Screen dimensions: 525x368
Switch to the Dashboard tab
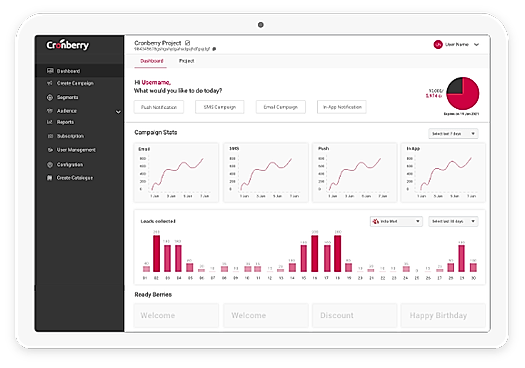tap(152, 61)
